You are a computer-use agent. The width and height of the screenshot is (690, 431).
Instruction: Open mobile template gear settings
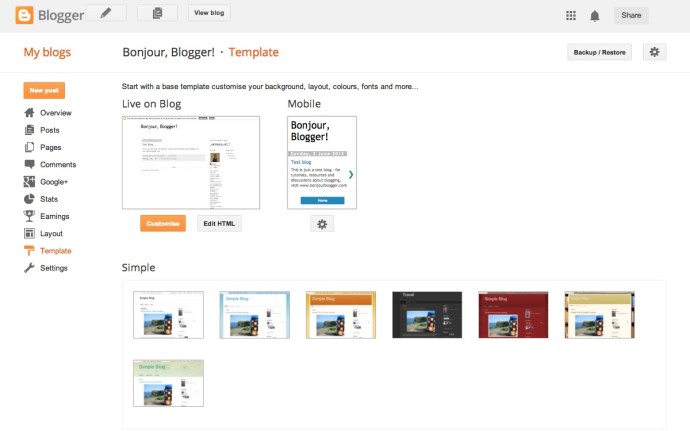[322, 224]
